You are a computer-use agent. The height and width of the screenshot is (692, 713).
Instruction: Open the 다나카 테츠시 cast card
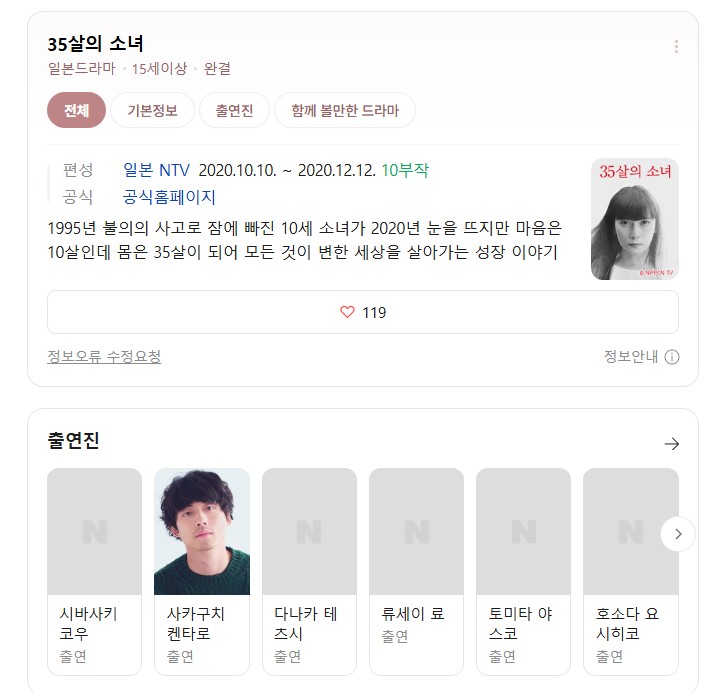pyautogui.click(x=309, y=572)
